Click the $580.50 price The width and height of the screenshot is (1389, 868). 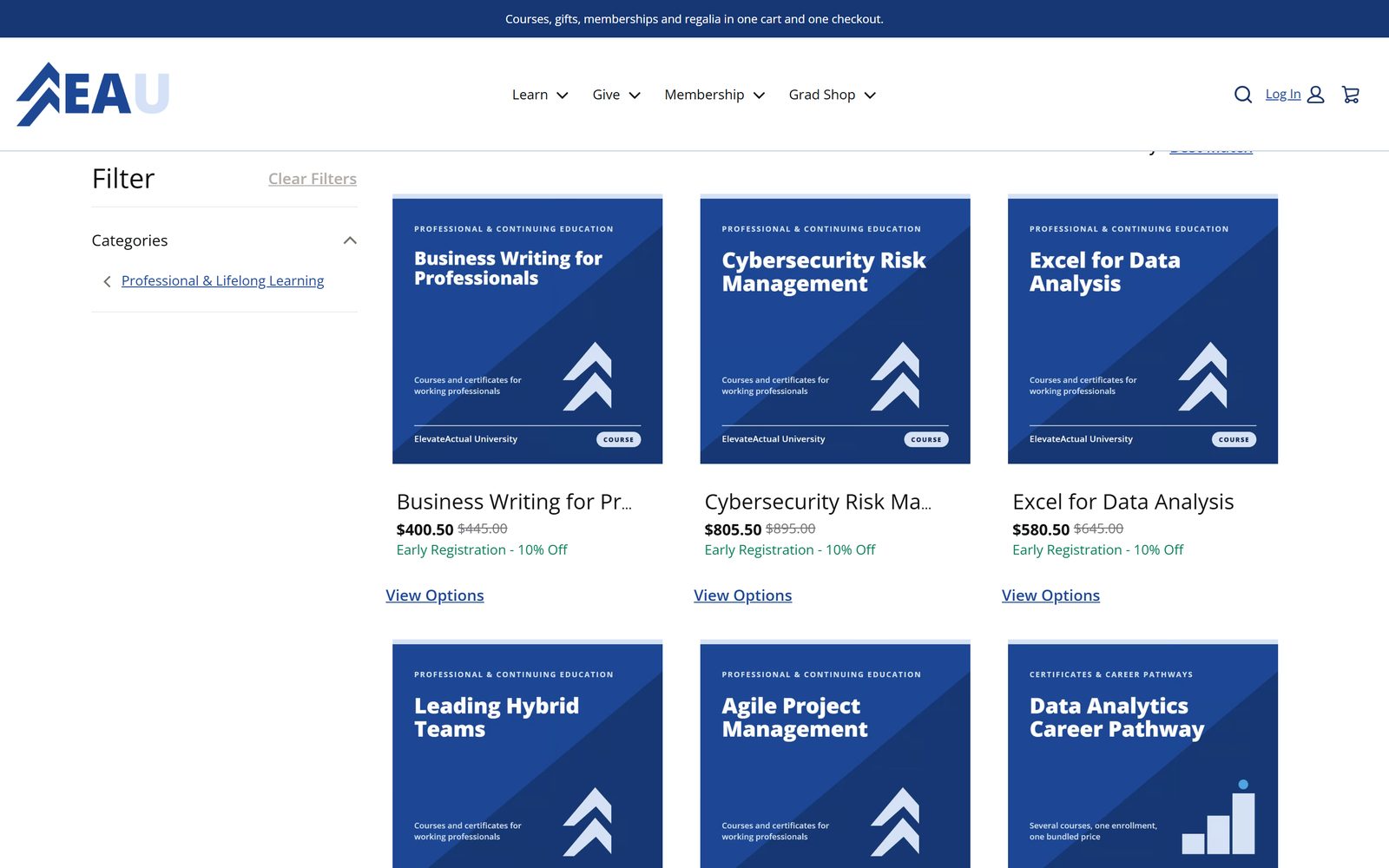click(1041, 529)
